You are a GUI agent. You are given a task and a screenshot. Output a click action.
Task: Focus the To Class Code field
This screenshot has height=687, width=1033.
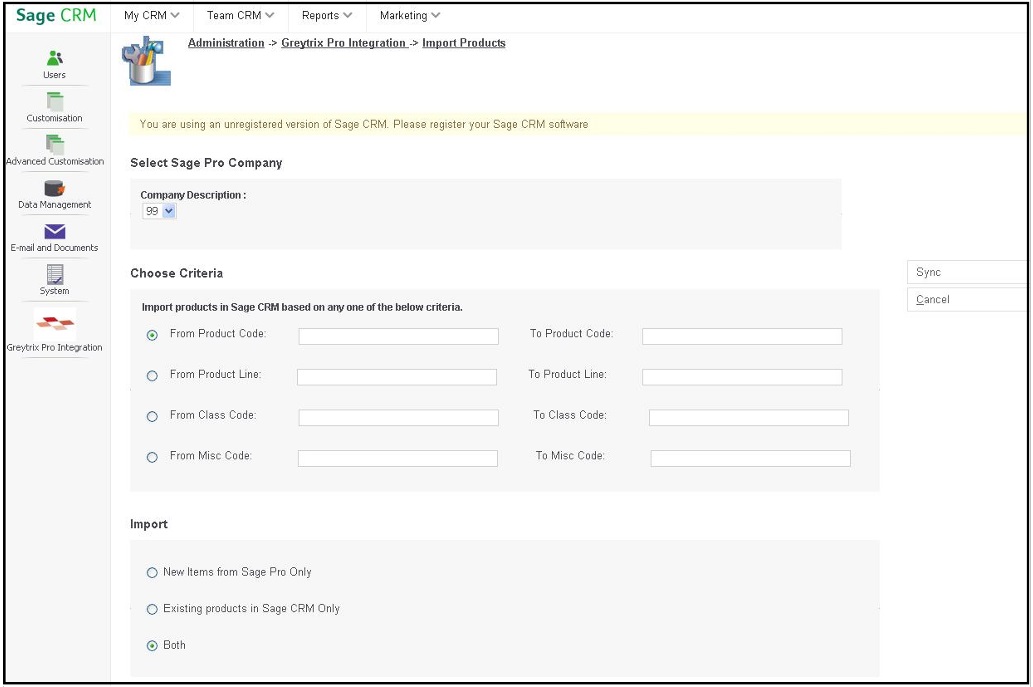749,418
